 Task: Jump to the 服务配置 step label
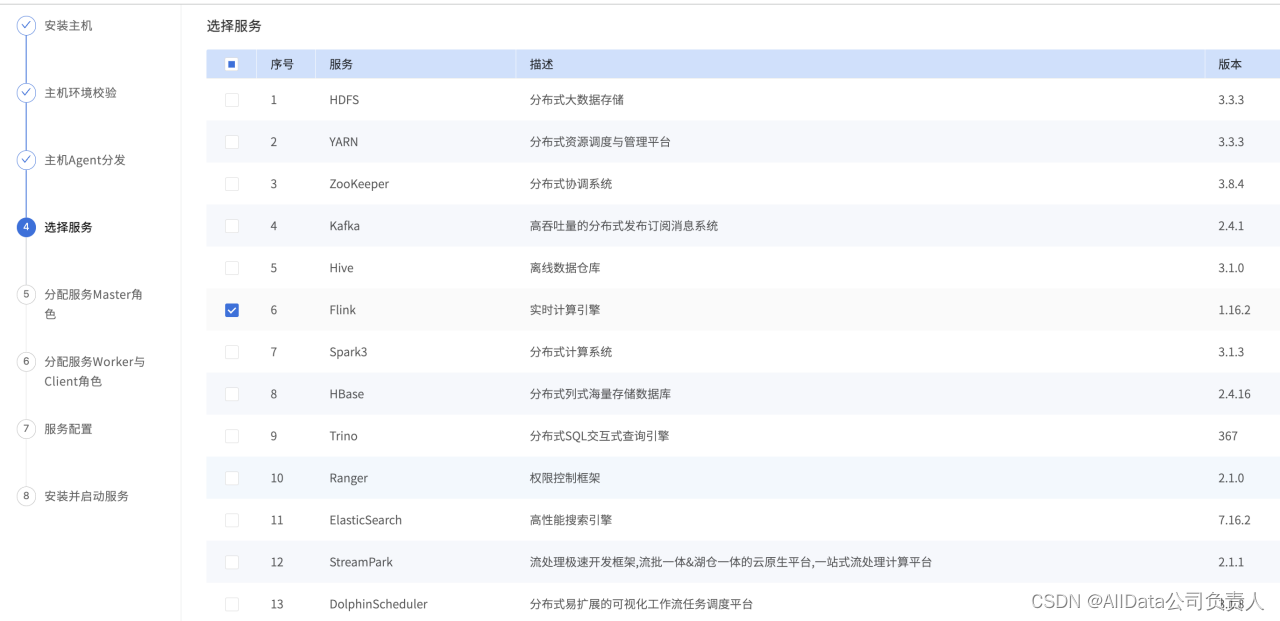tap(68, 429)
